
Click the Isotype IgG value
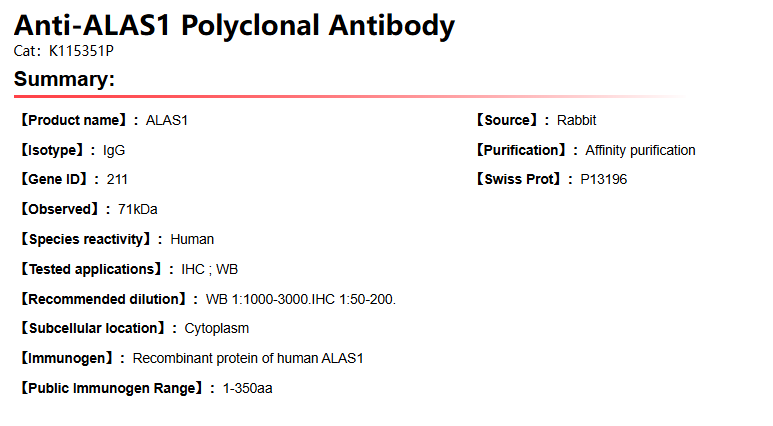(x=114, y=151)
